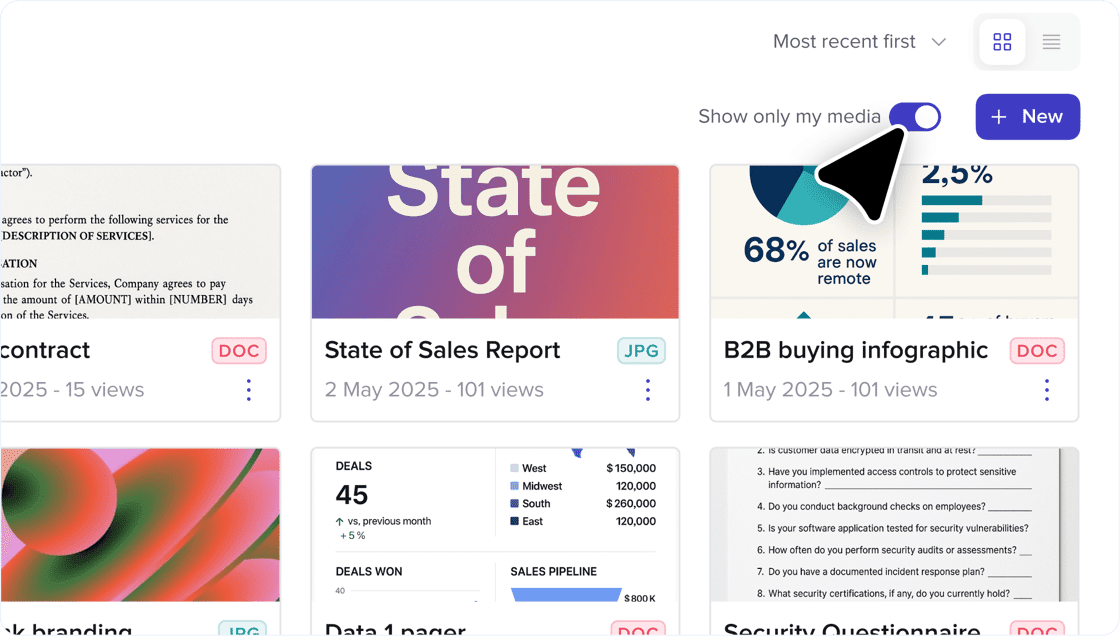Open options menu for State of Sales Report
This screenshot has height=636, width=1120.
(648, 390)
